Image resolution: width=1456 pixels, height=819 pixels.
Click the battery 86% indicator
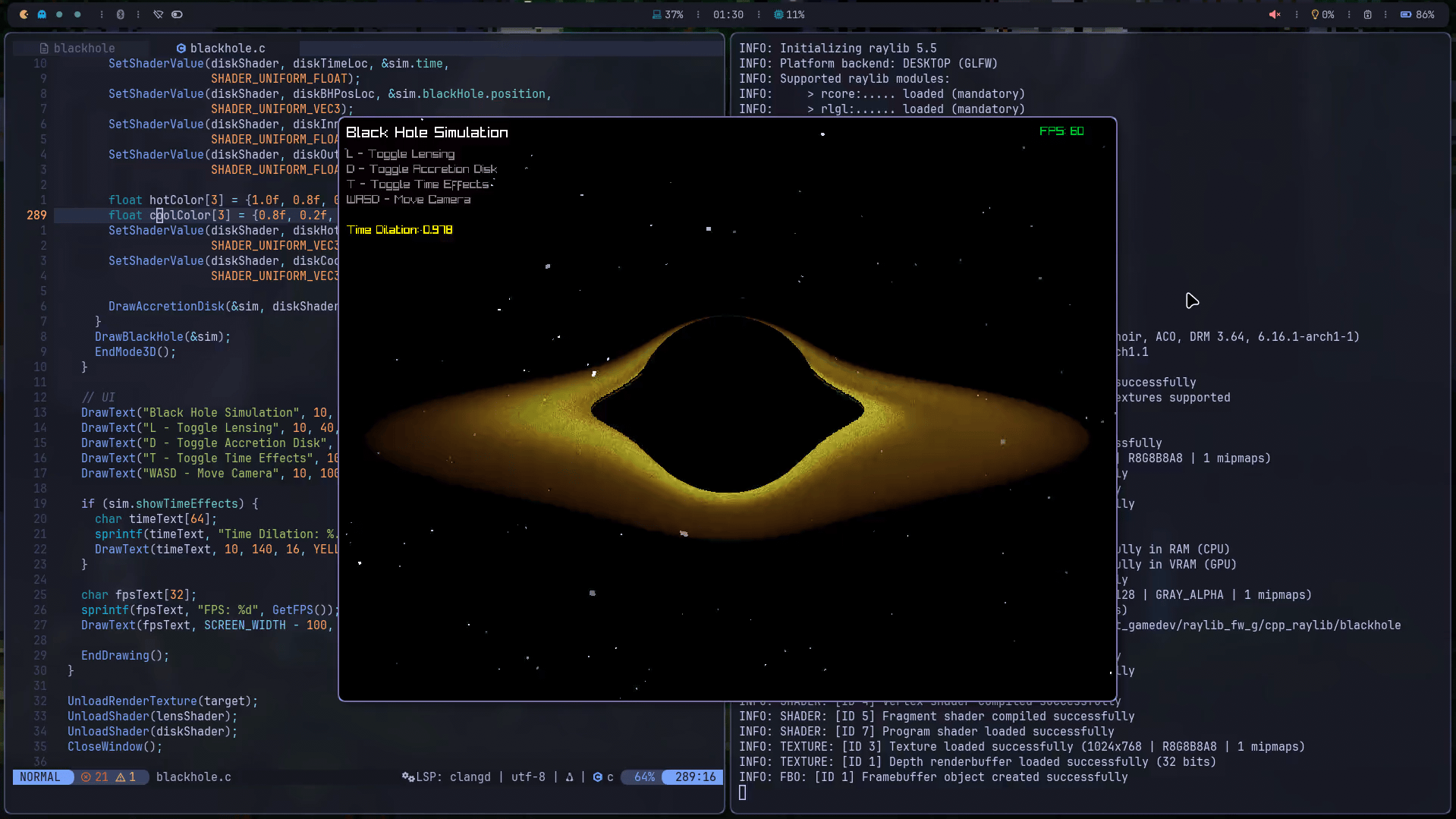(x=1417, y=14)
